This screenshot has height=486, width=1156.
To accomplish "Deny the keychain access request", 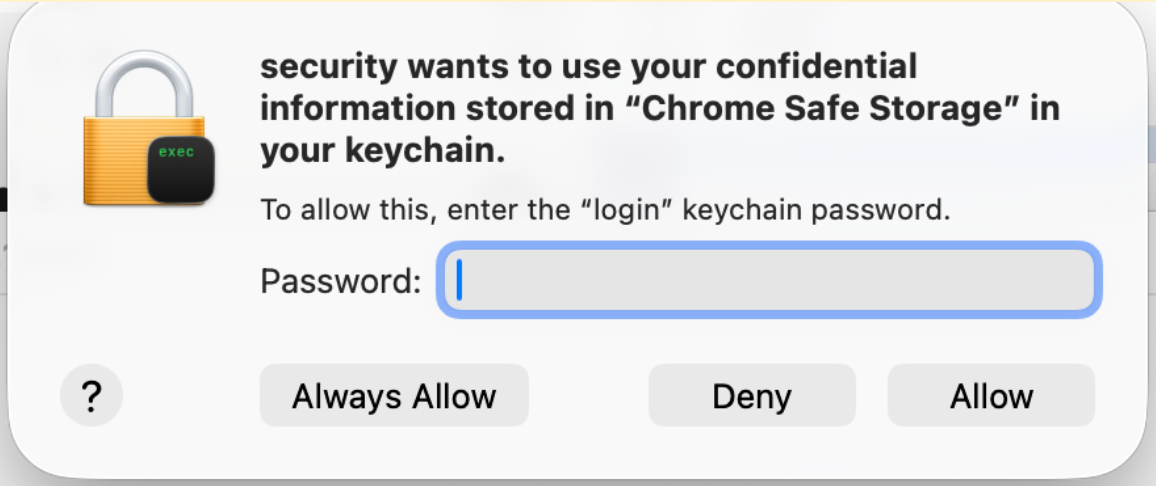I will tap(752, 396).
